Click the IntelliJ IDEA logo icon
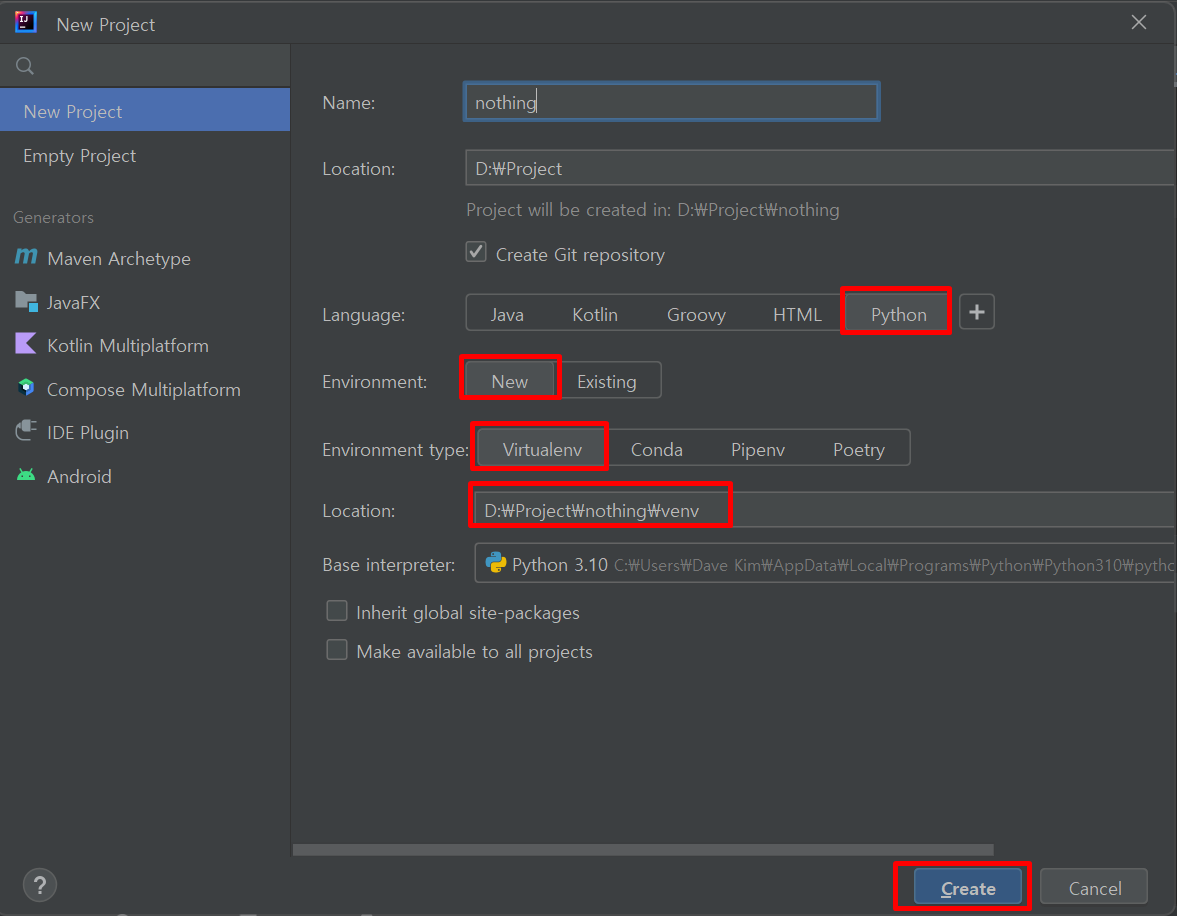Screen dimensions: 1177x916 coord(26,23)
